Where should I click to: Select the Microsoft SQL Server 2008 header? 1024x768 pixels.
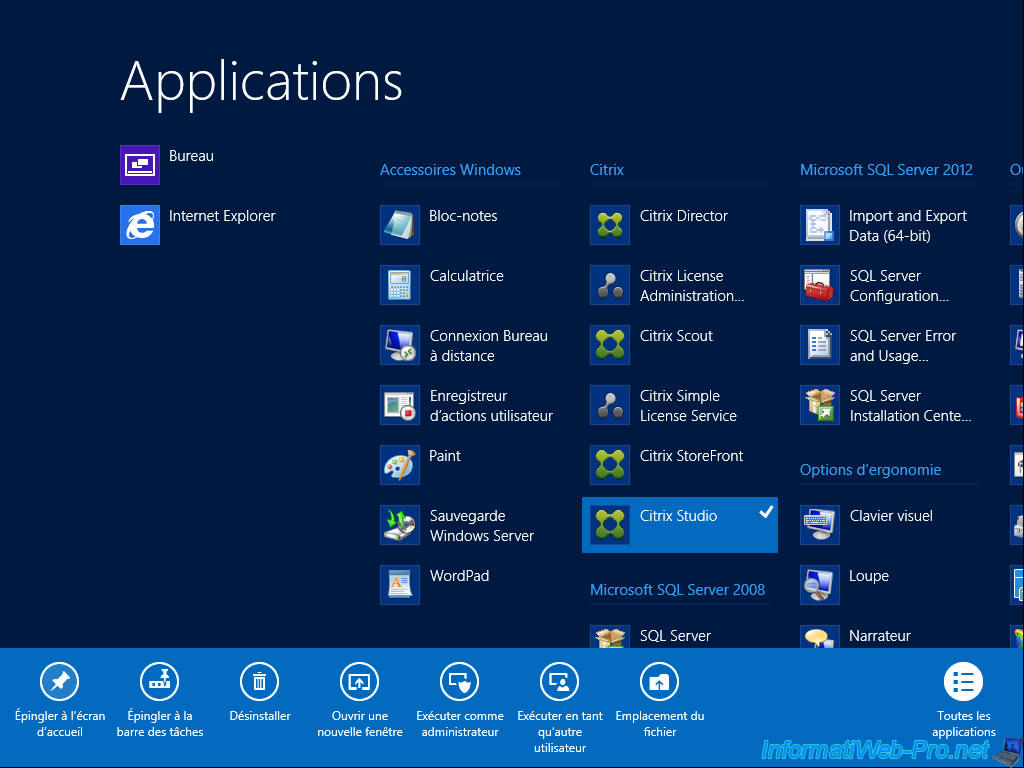[677, 590]
